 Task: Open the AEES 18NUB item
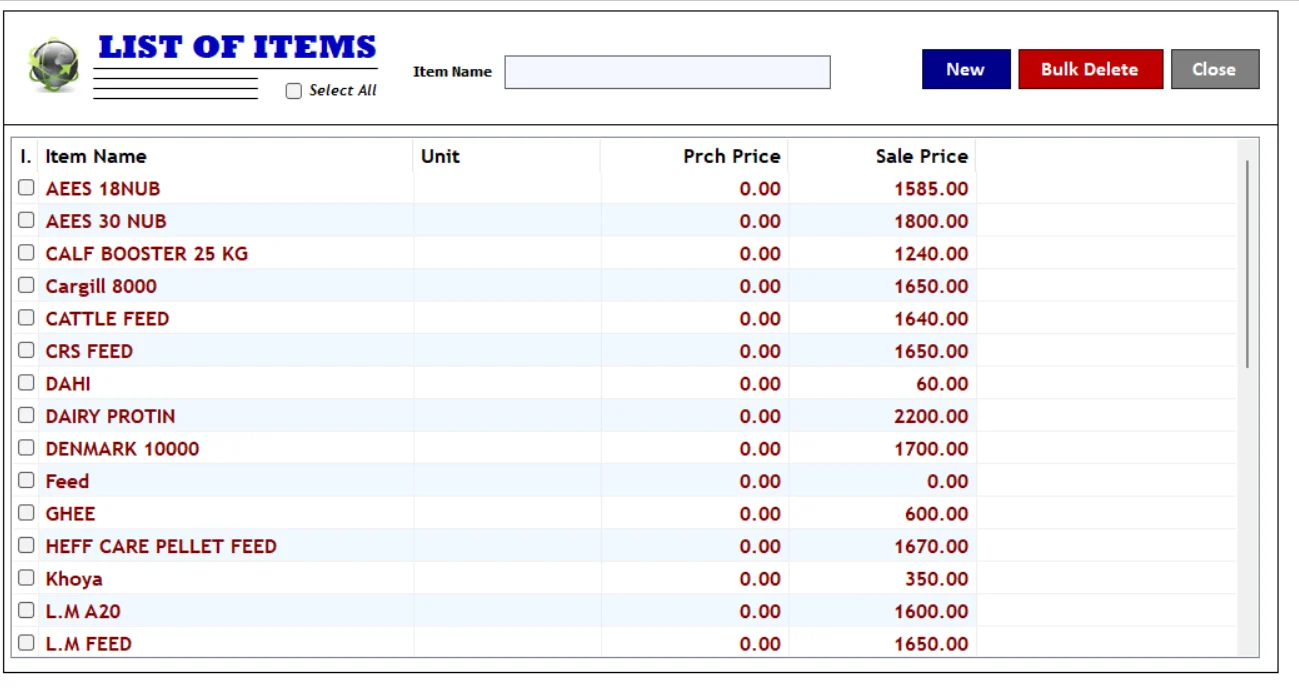(x=103, y=189)
